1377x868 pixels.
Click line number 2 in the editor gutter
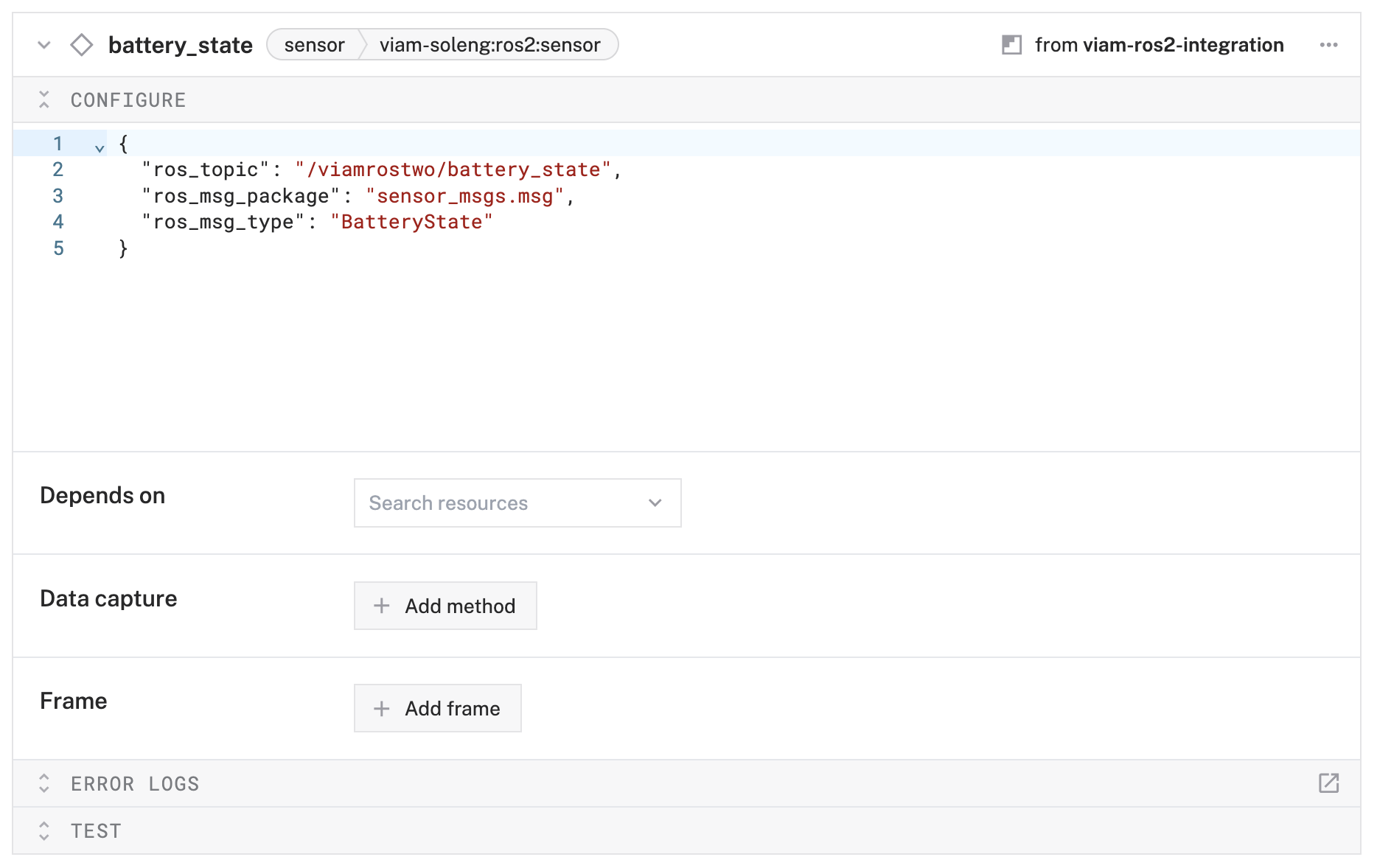[x=57, y=169]
